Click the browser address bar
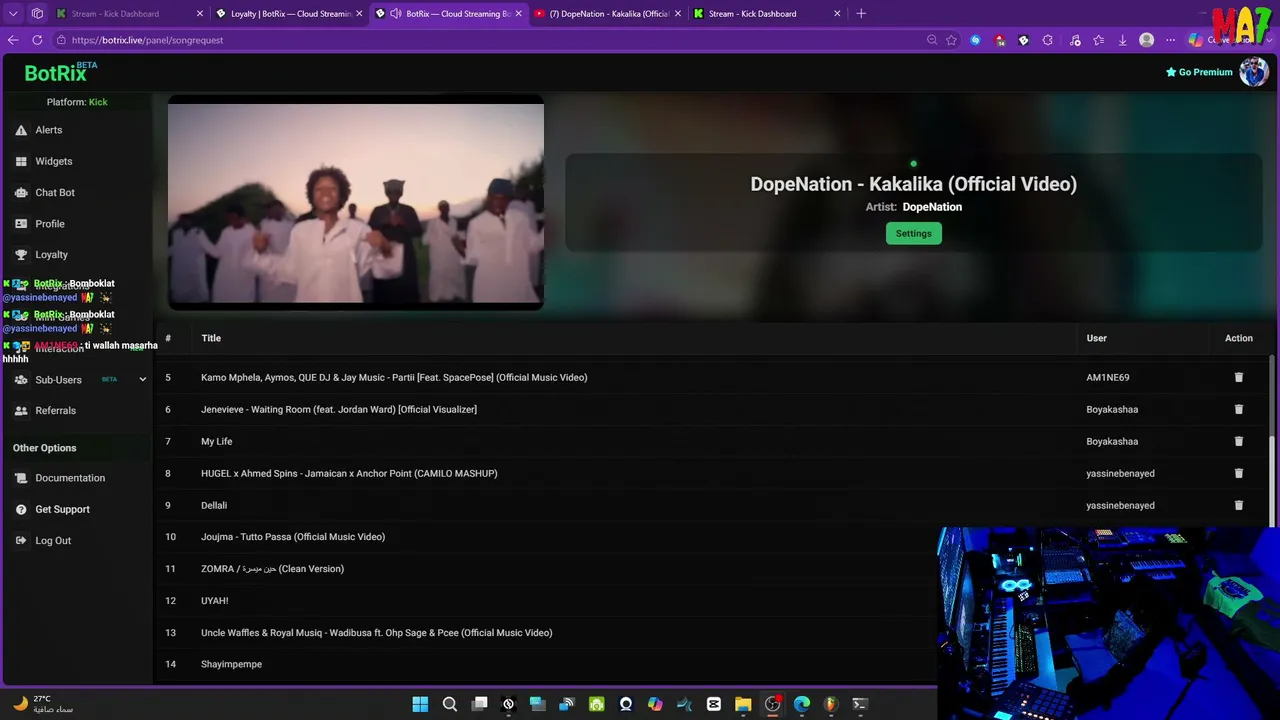1280x720 pixels. (x=490, y=40)
